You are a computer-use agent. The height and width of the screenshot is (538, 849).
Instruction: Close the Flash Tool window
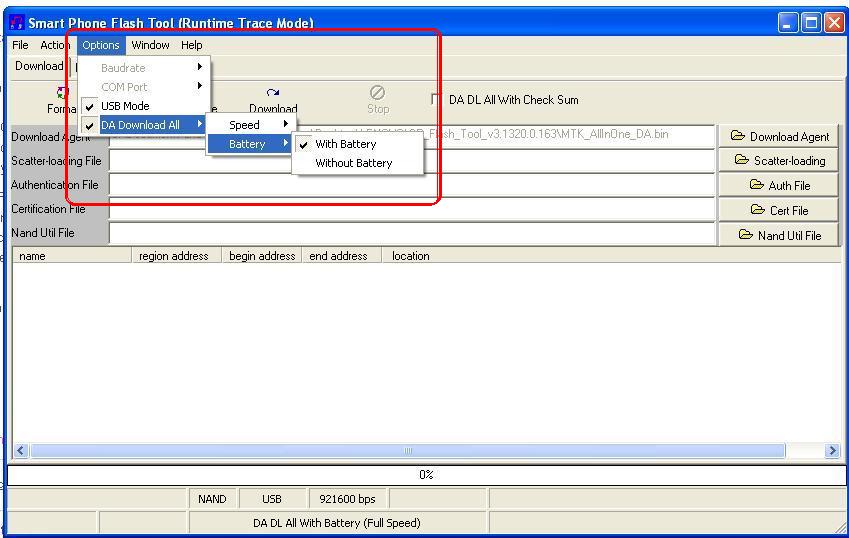[x=834, y=23]
